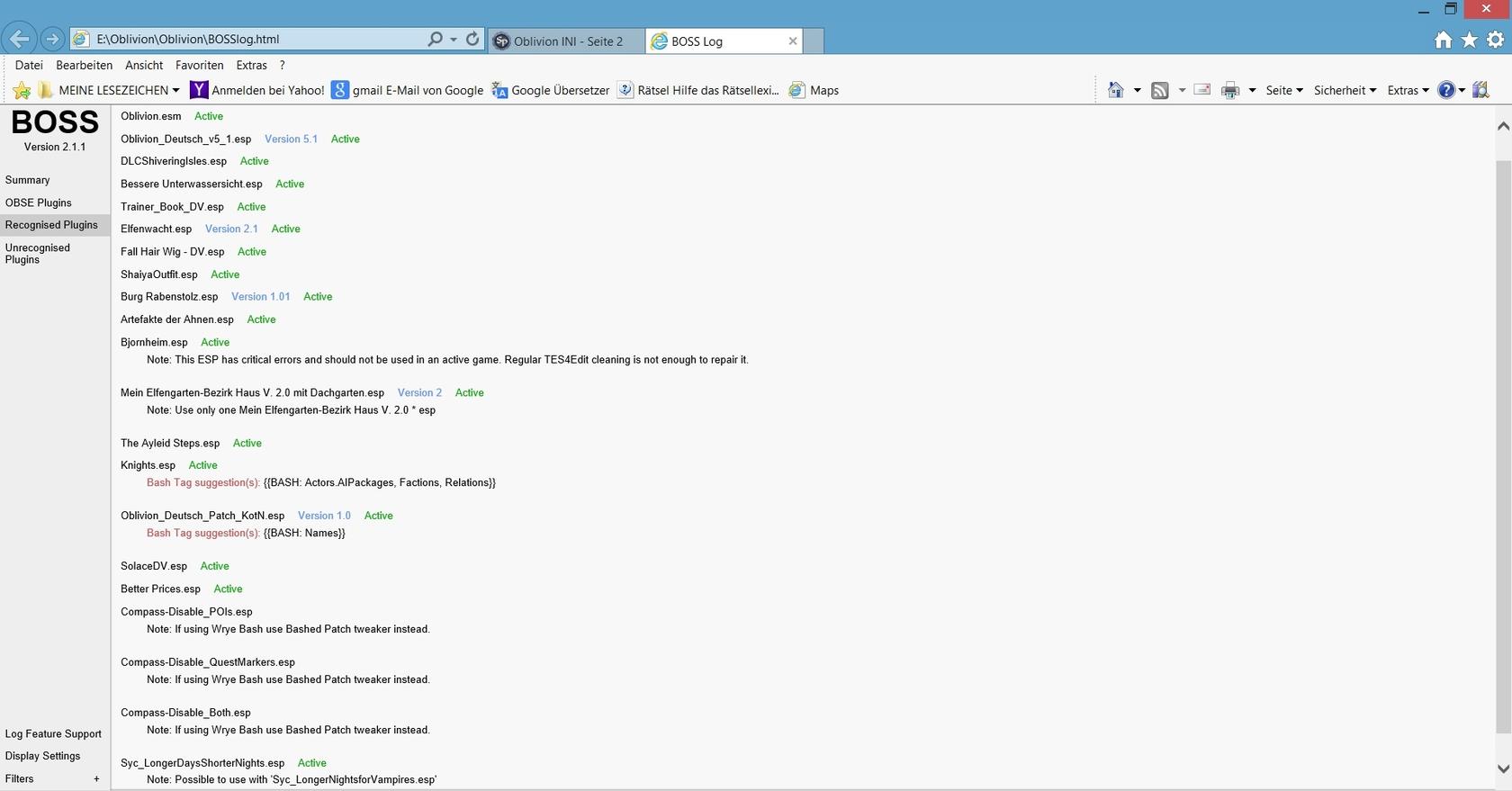Viewport: 1512px width, 791px height.
Task: Click the read mail envelope icon
Action: (1201, 90)
